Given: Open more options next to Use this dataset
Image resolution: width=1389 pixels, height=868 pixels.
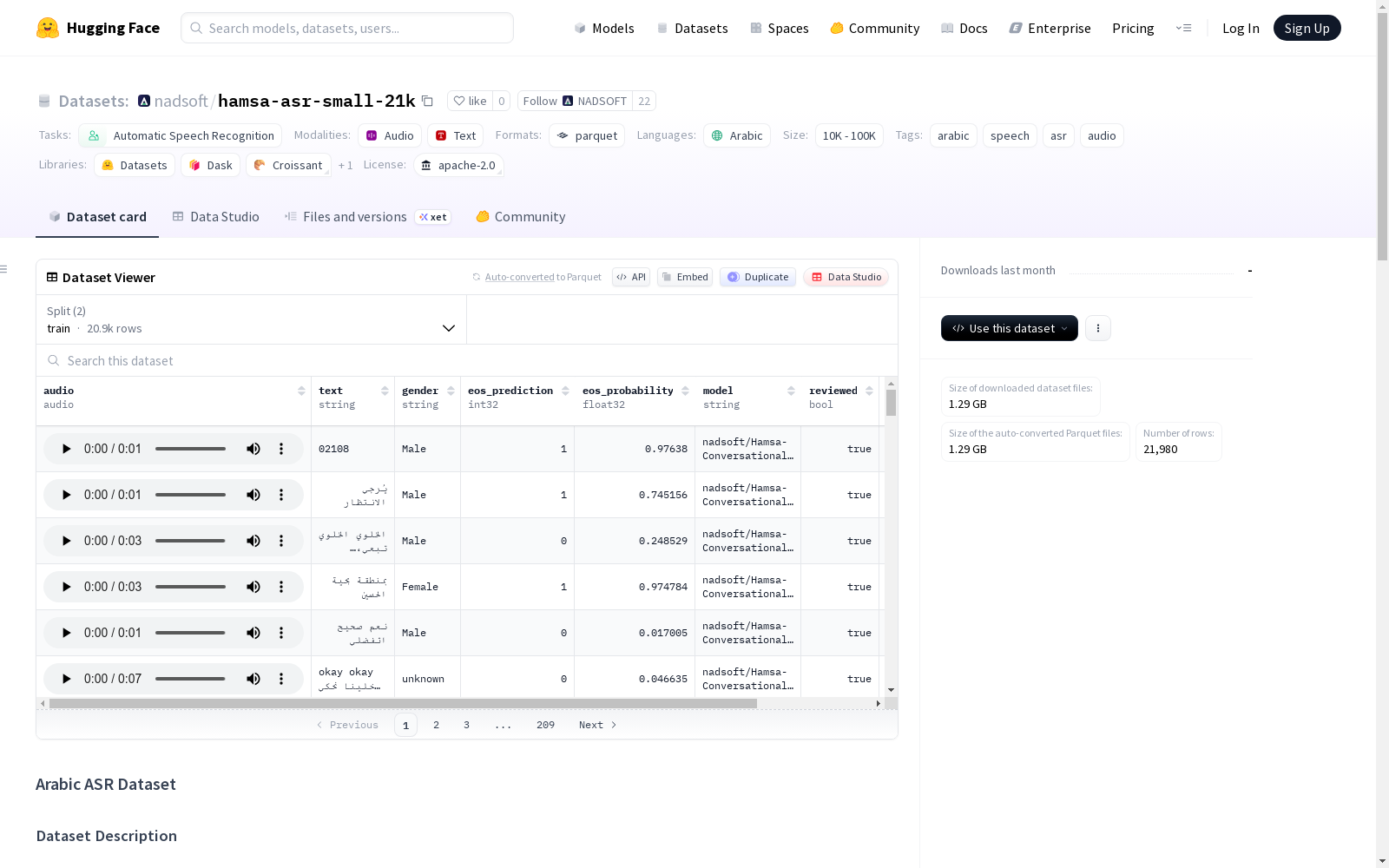Looking at the screenshot, I should (x=1098, y=328).
